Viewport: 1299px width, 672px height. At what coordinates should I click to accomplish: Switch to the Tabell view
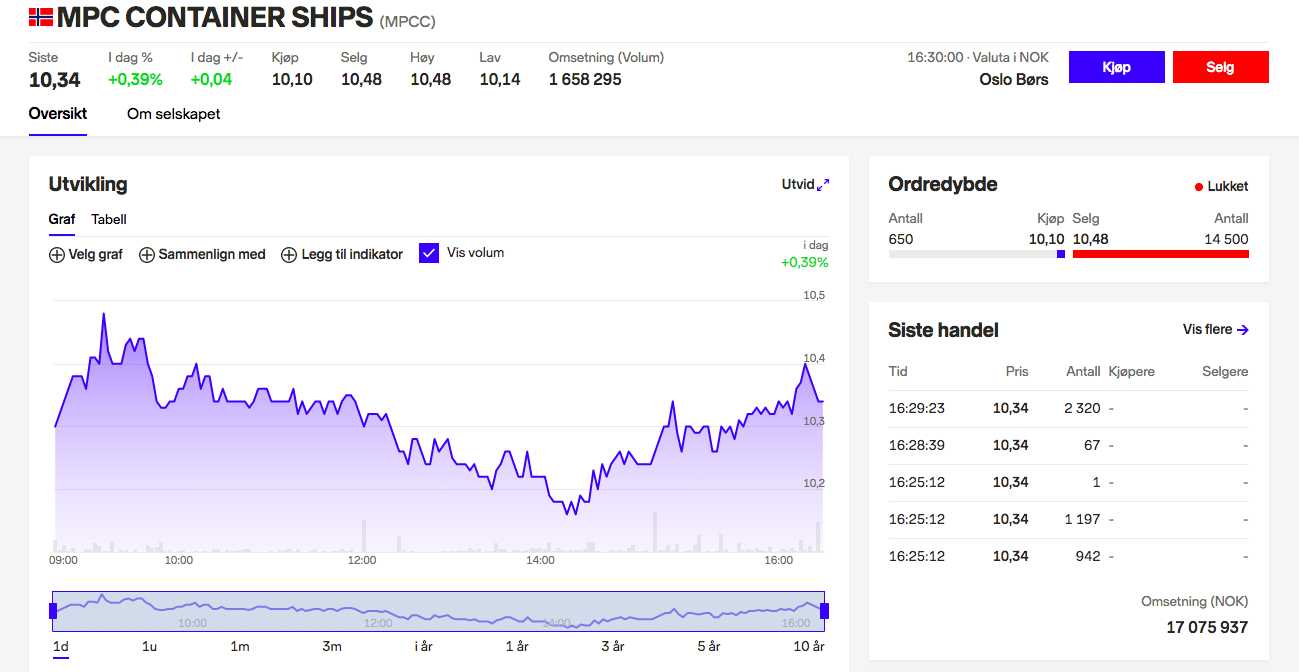pos(109,220)
